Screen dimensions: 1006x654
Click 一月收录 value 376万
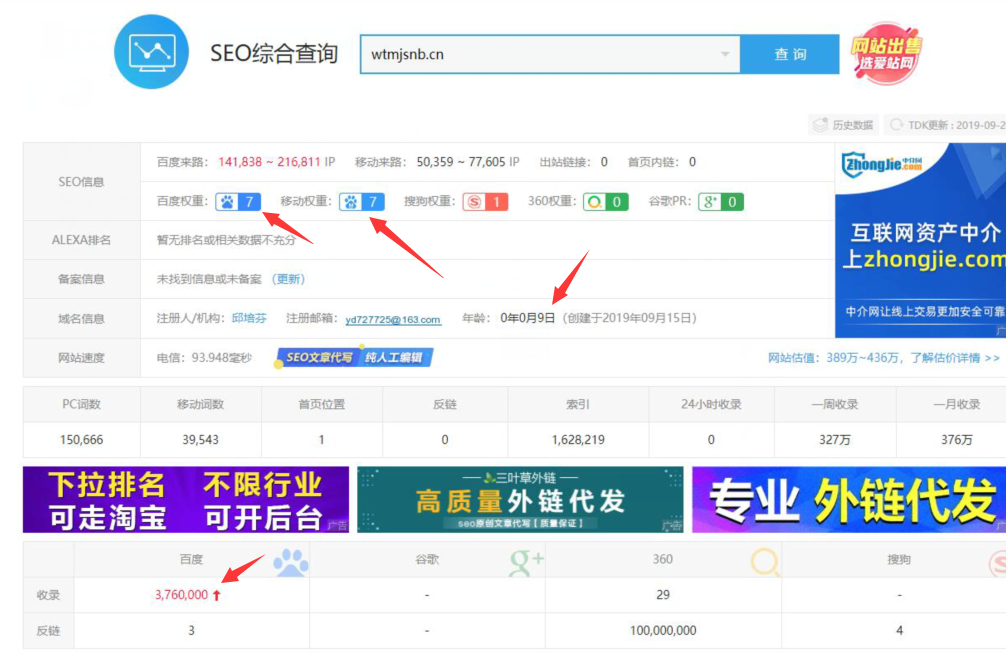[x=956, y=440]
